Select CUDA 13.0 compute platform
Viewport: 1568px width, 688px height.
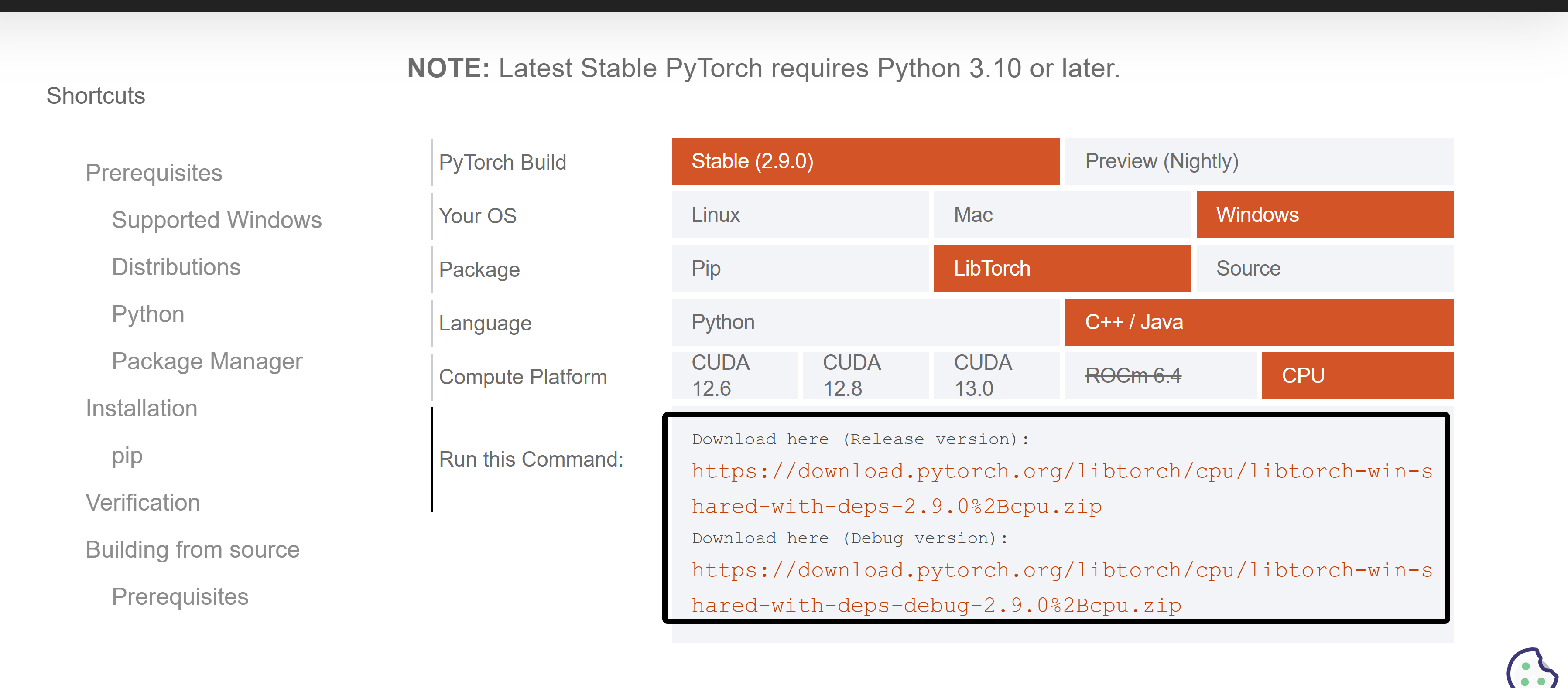pos(996,375)
